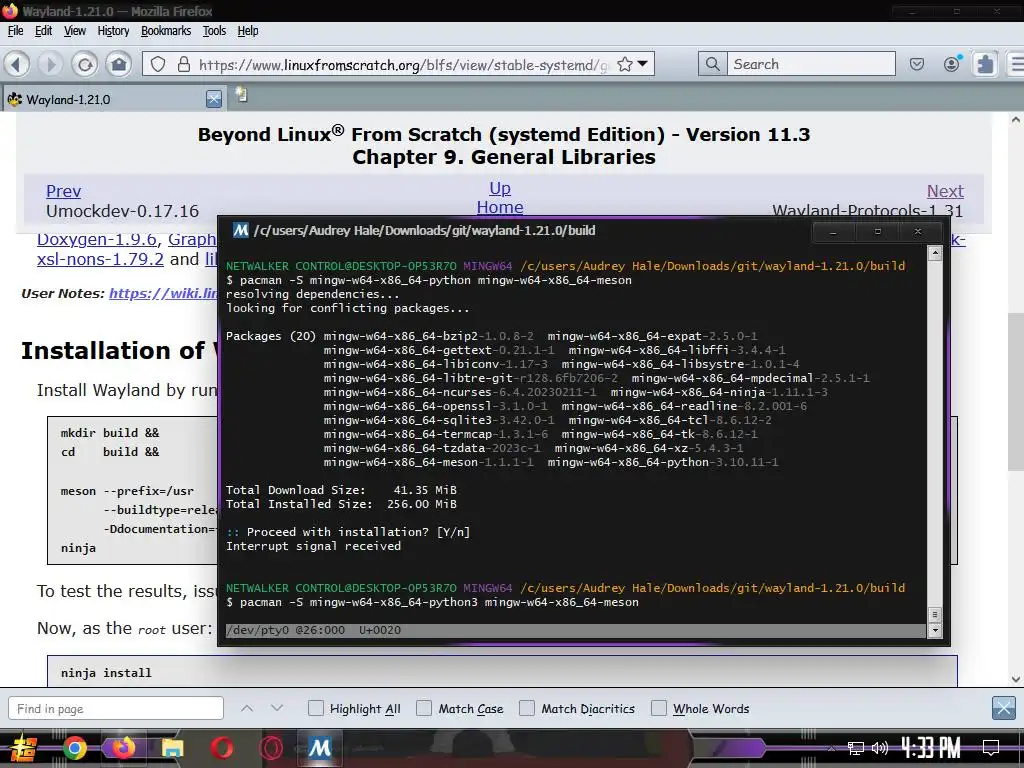Viewport: 1024px width, 768px height.
Task: Open the notification center icon
Action: (991, 748)
